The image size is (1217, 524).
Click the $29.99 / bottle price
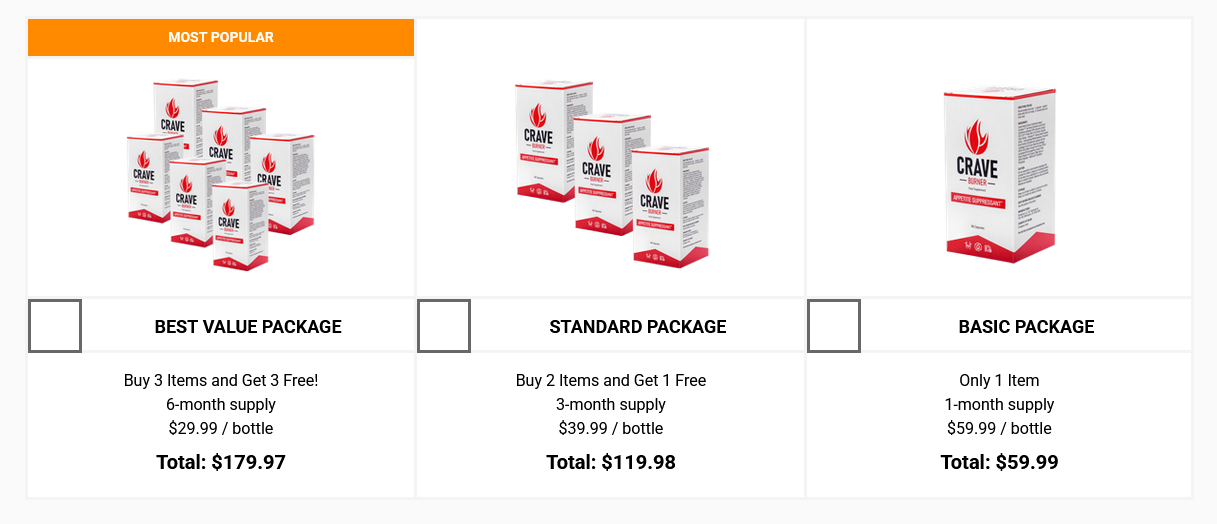click(221, 428)
